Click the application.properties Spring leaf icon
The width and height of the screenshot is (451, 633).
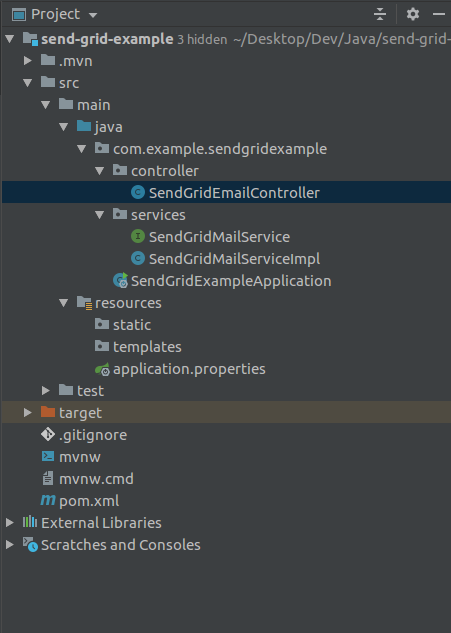coord(103,369)
